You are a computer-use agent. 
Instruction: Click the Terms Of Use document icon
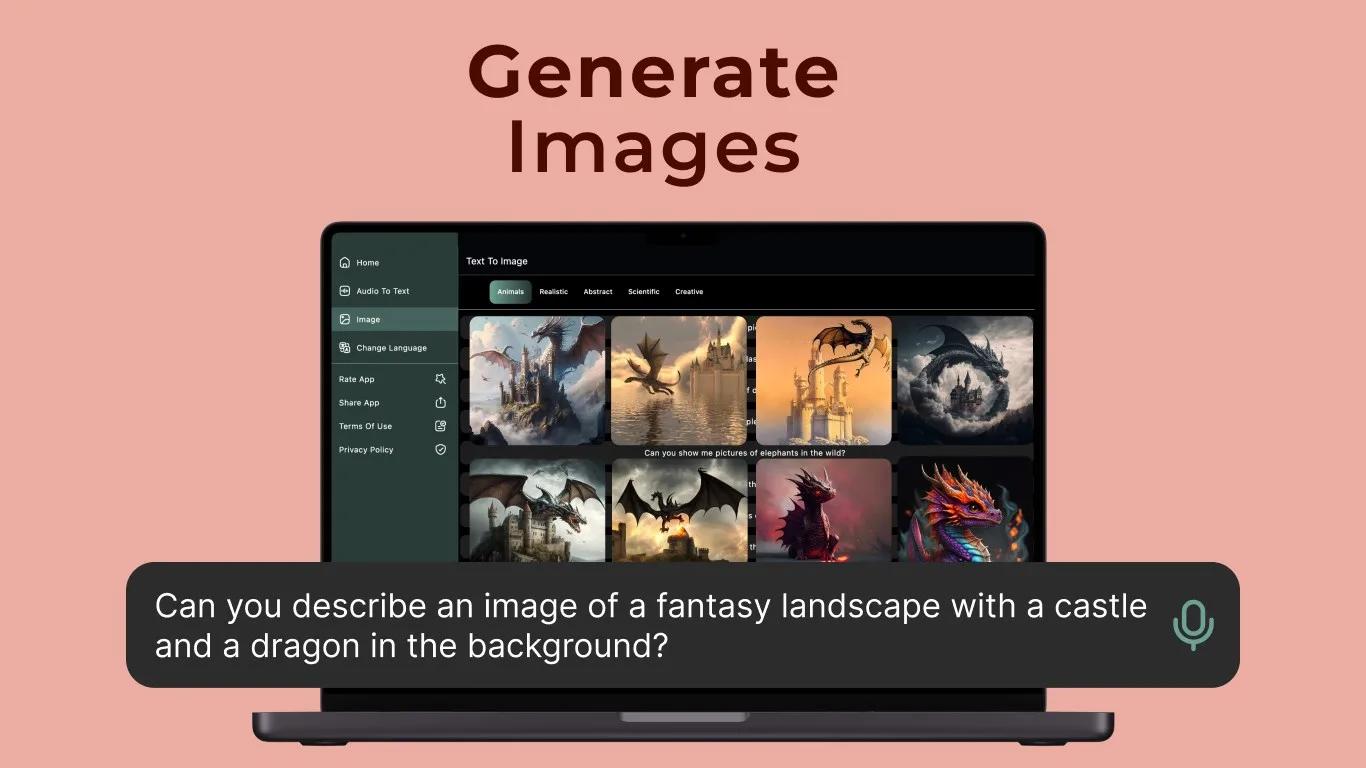tap(441, 426)
